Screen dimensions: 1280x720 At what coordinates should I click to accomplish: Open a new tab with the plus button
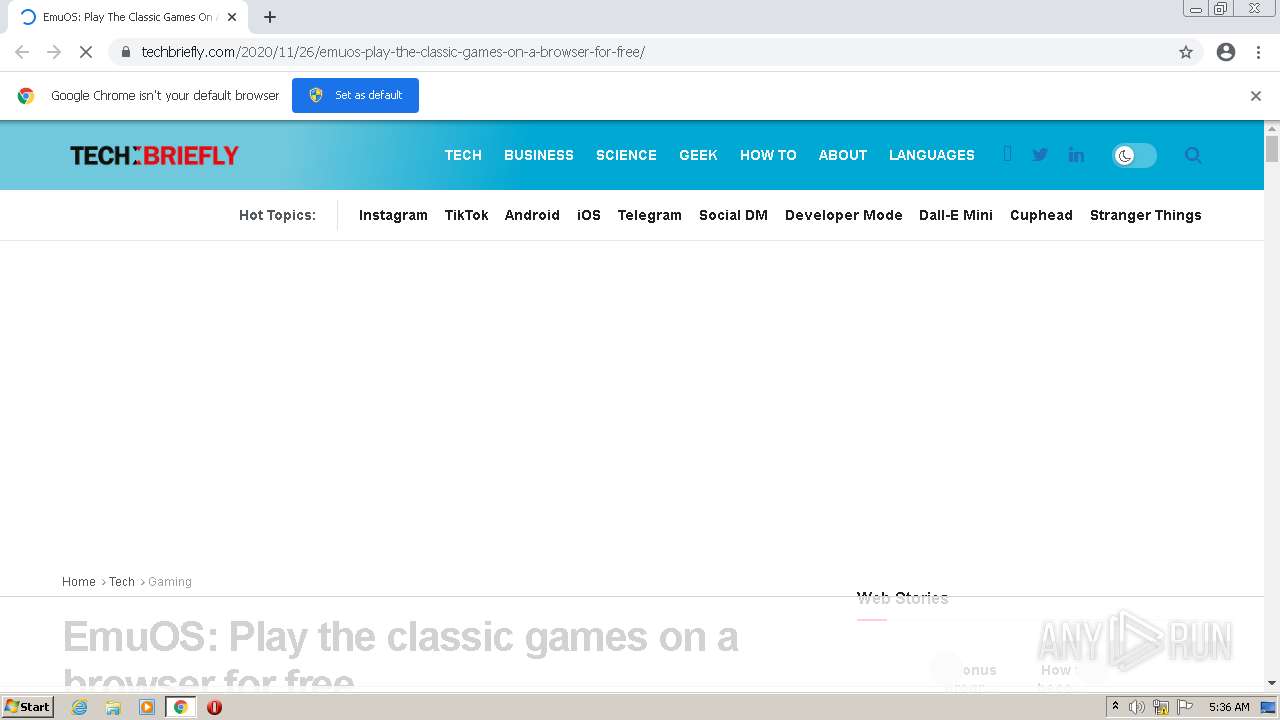click(x=270, y=17)
